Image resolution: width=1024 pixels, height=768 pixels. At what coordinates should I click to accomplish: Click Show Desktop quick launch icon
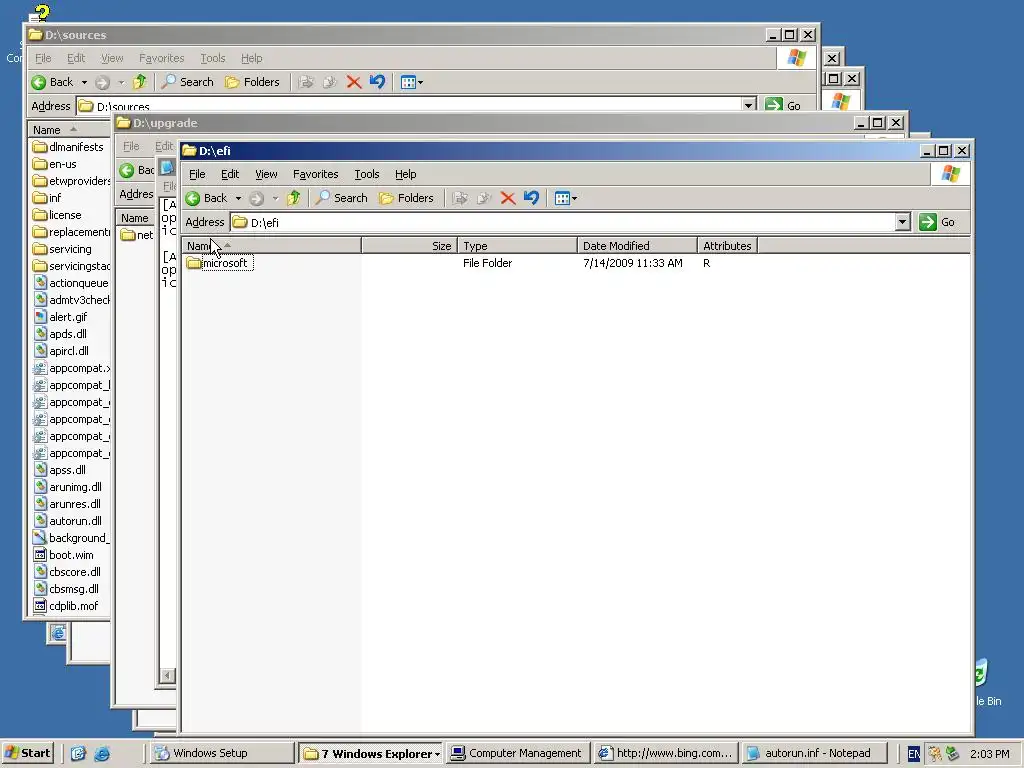(x=78, y=754)
